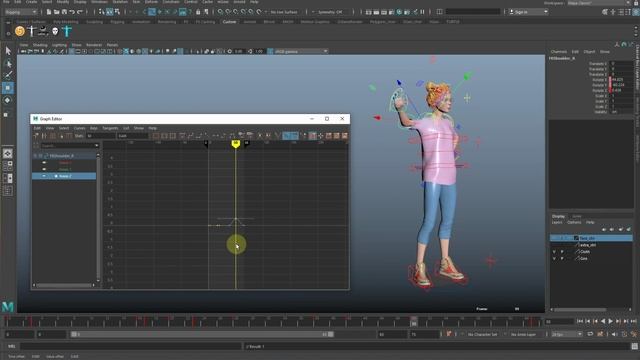Click the go to start button

(x=580, y=321)
